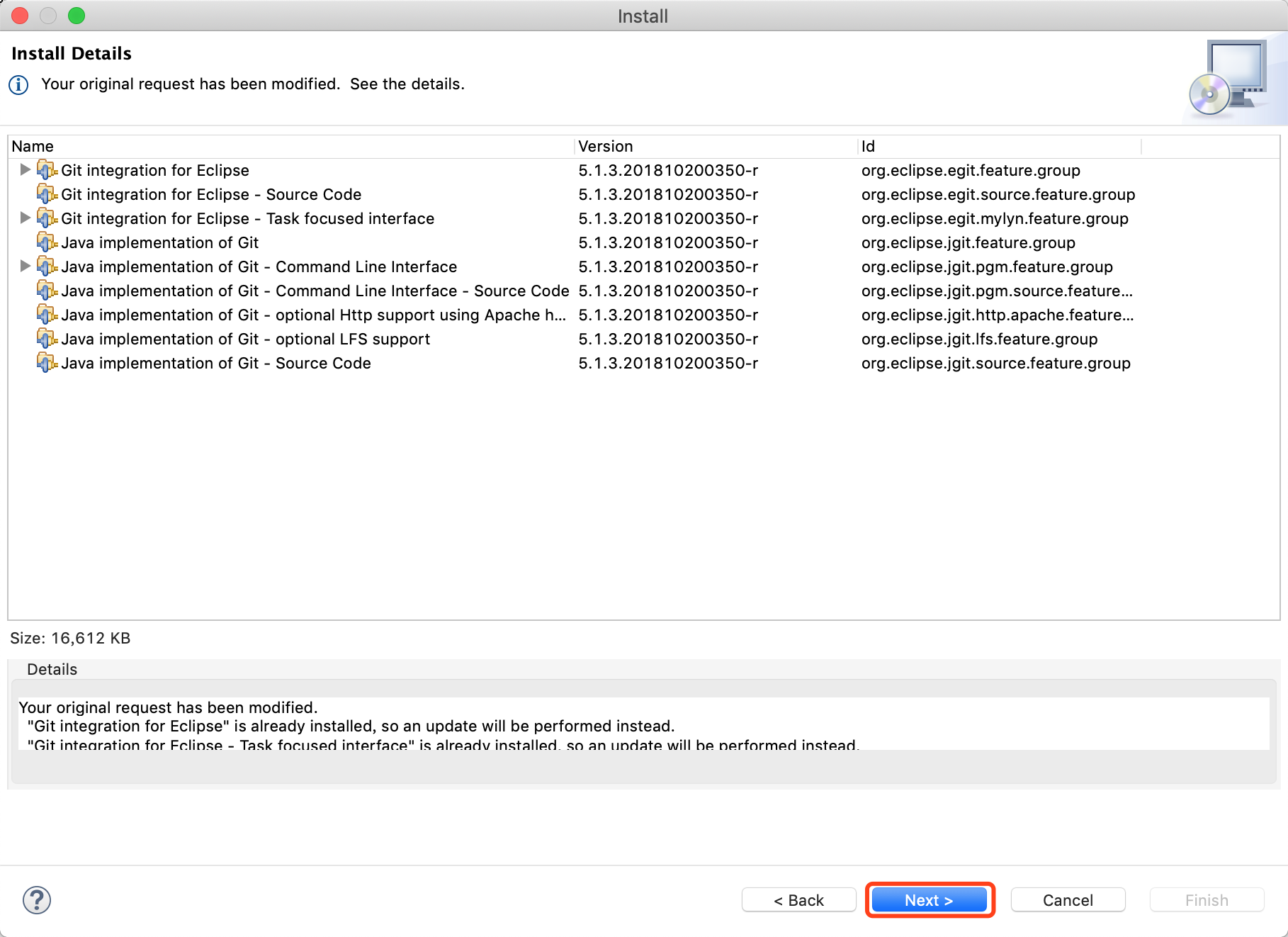
Task: Click the icon for optional Http support using Apache row
Action: click(x=47, y=315)
